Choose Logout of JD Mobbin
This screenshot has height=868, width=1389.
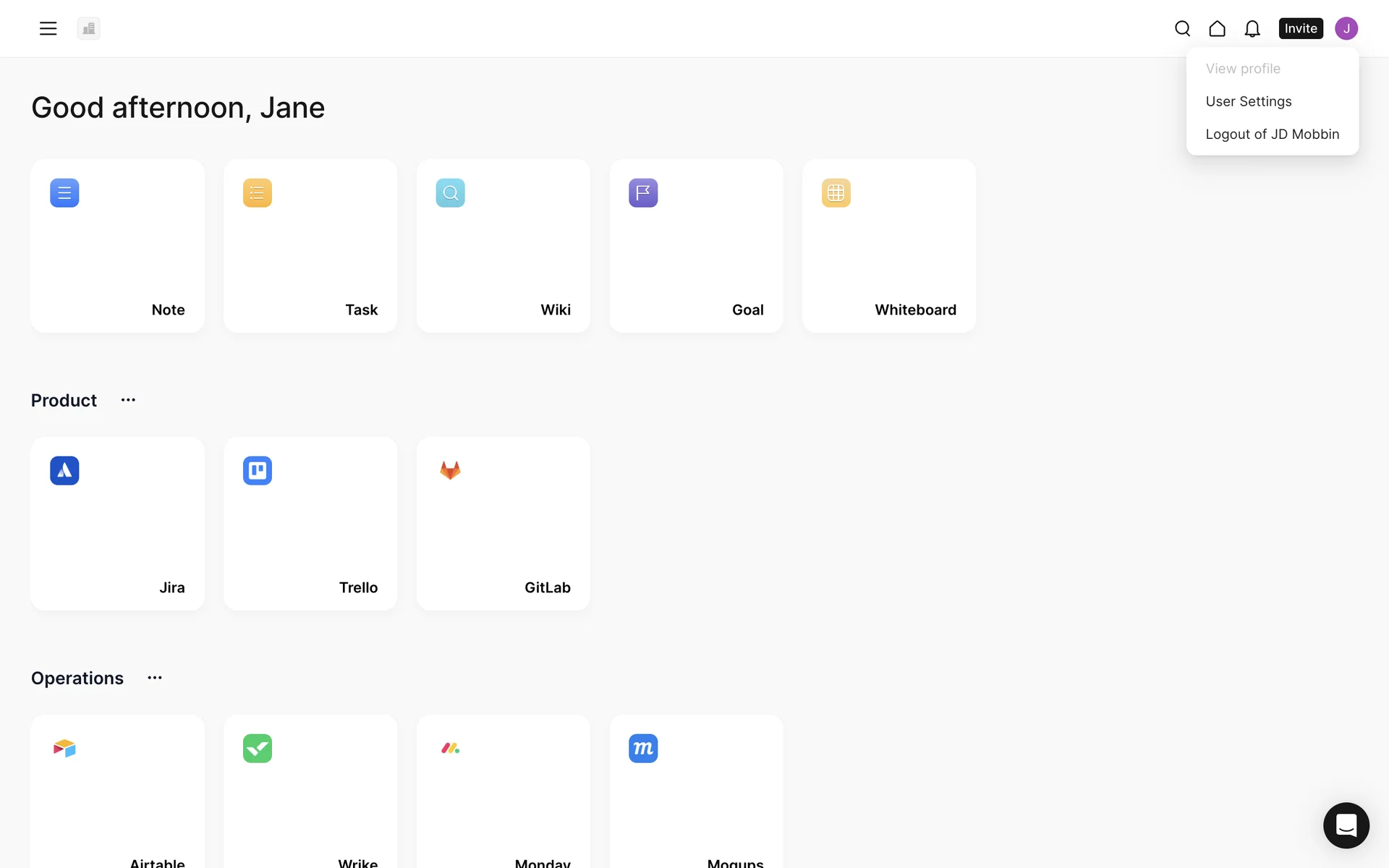pyautogui.click(x=1272, y=134)
